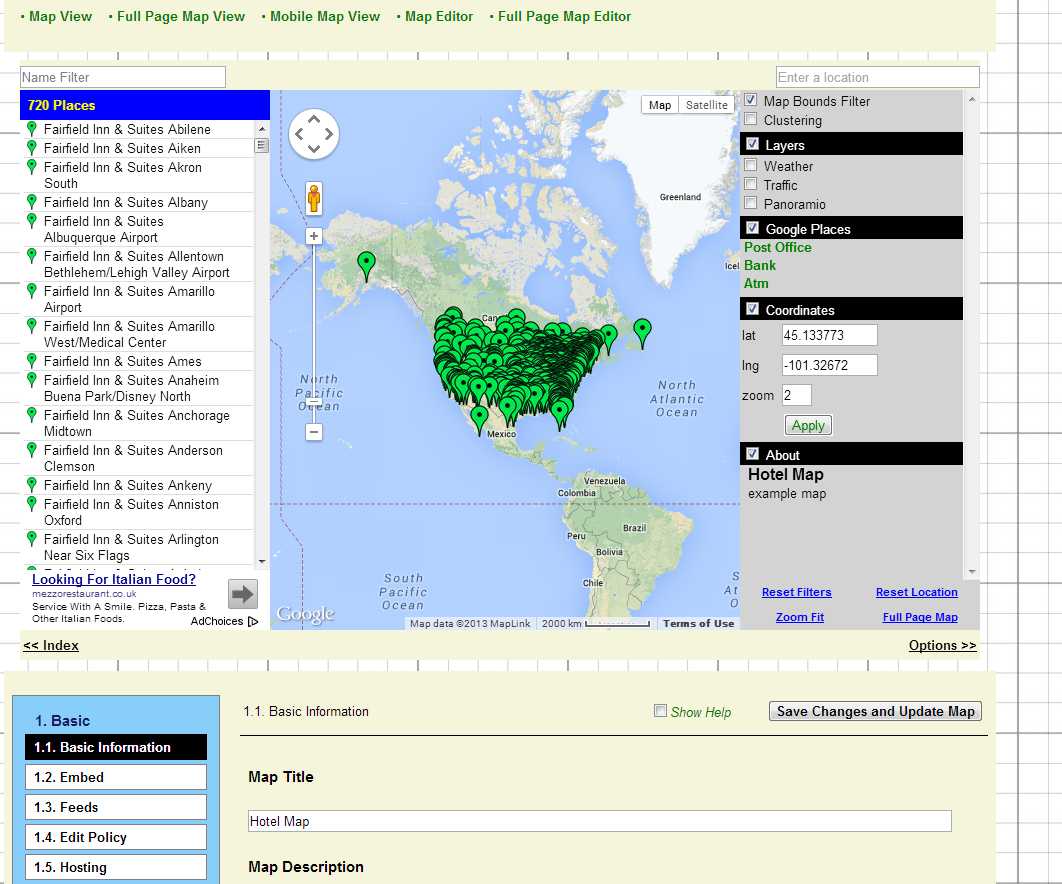
Task: Click the right panel scroll-down arrow
Action: tap(972, 572)
